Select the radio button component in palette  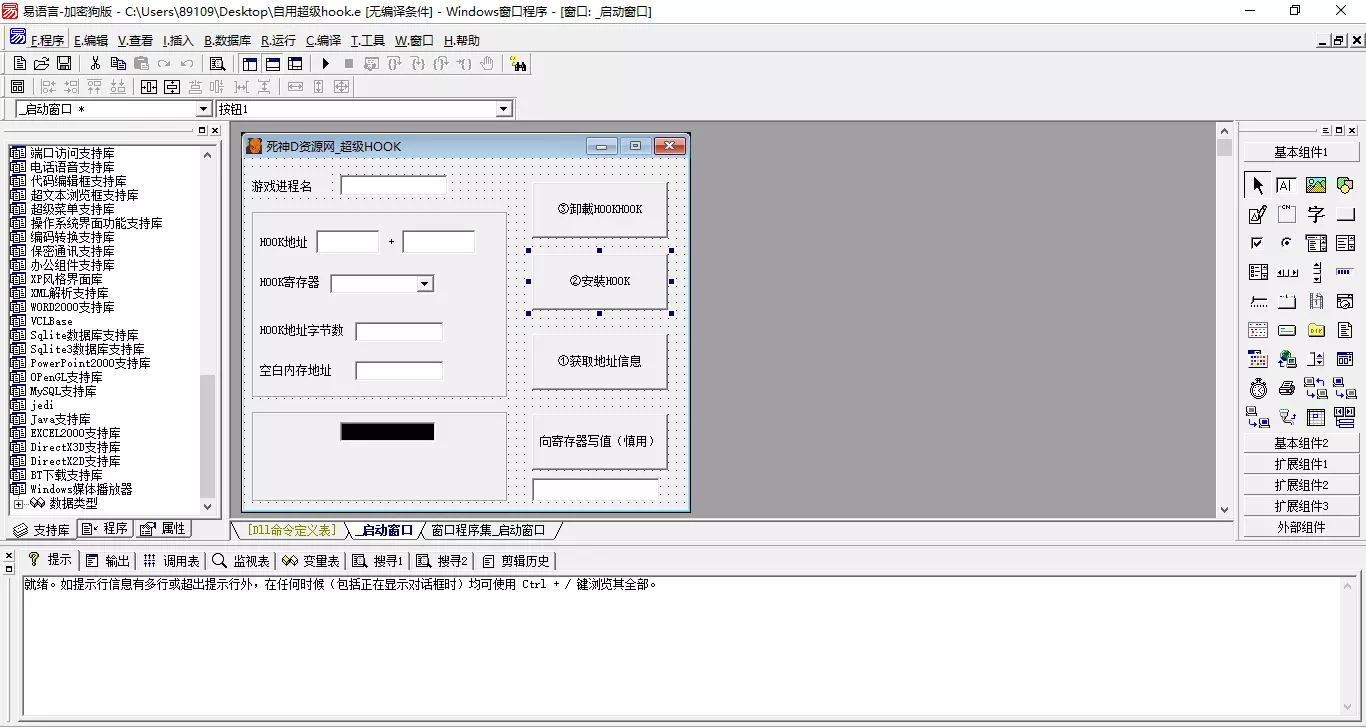click(1287, 243)
